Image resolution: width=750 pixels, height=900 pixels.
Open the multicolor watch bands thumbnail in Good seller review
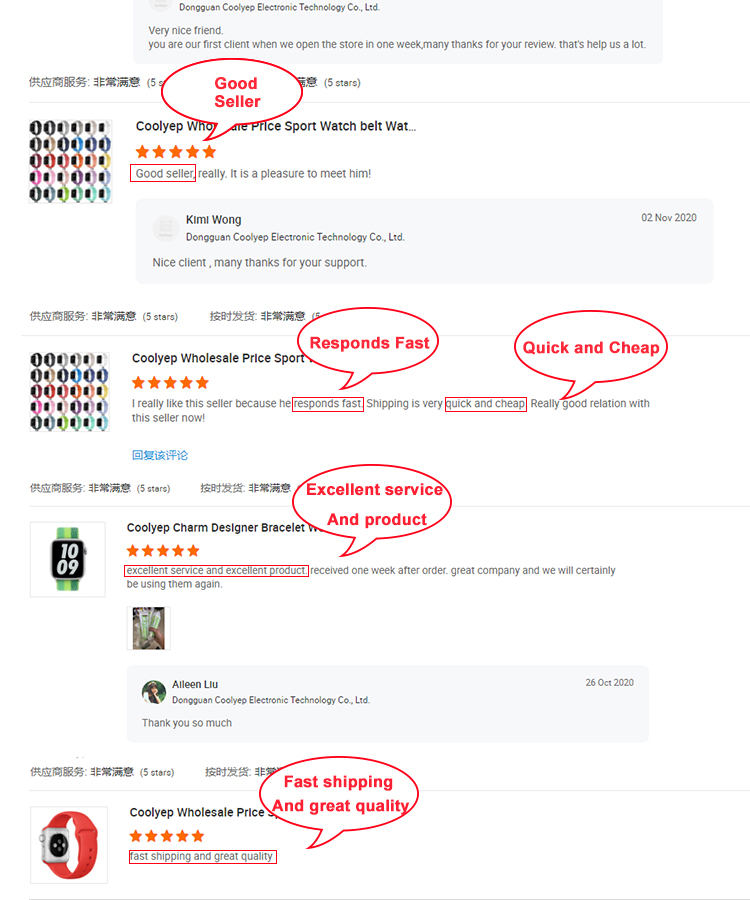[x=71, y=161]
